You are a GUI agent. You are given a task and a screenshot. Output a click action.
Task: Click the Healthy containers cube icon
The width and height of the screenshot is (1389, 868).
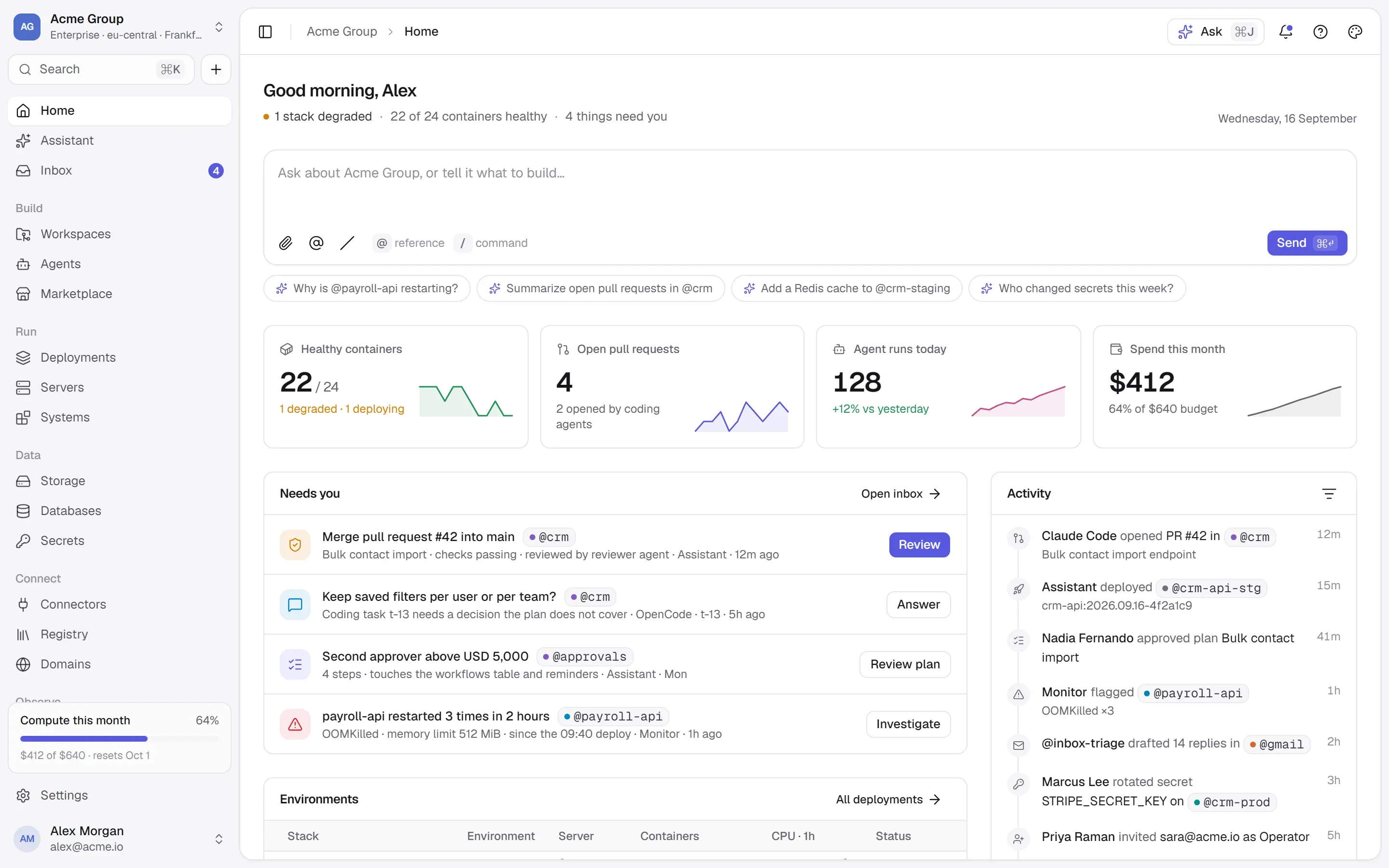(x=286, y=349)
